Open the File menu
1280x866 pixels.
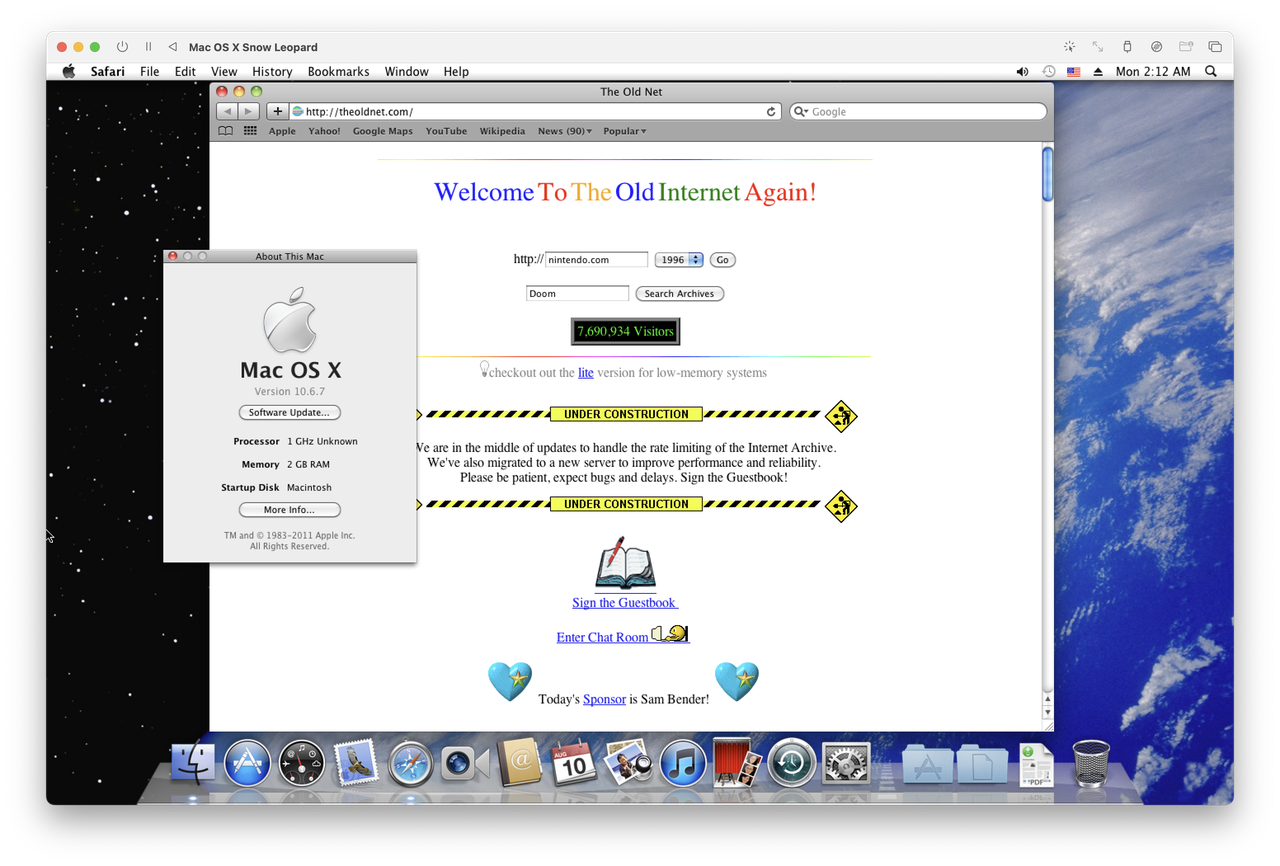point(150,72)
